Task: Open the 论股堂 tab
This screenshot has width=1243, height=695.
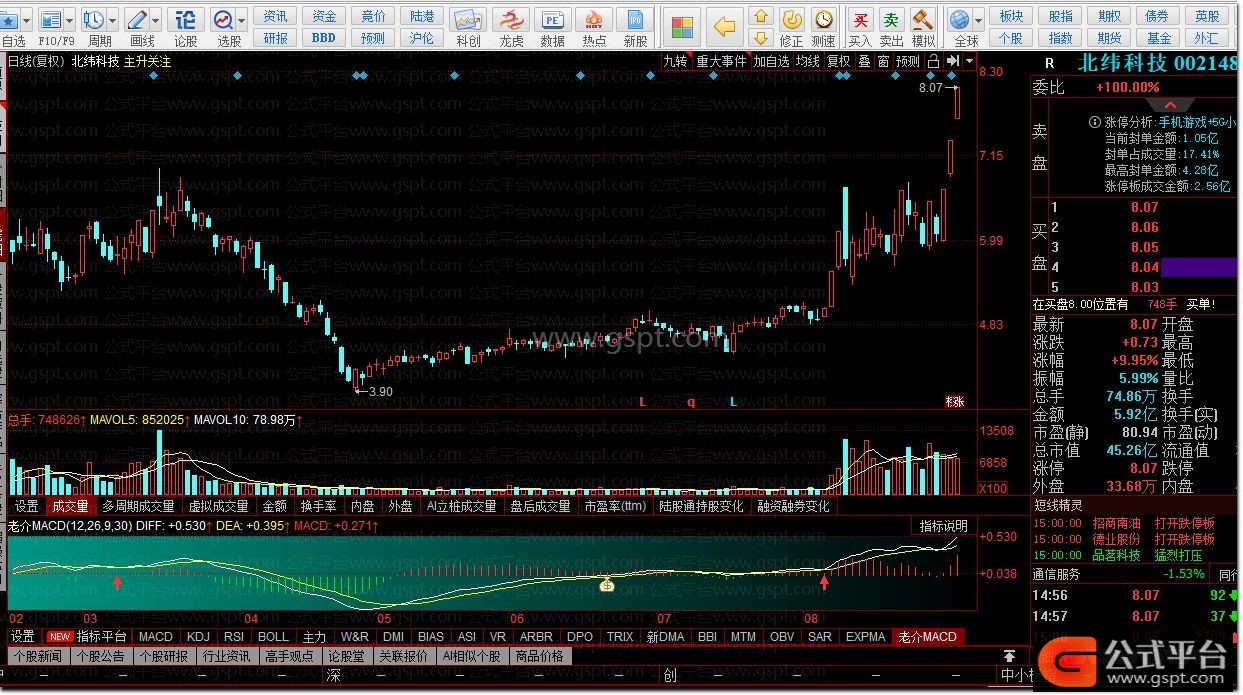Action: [348, 656]
